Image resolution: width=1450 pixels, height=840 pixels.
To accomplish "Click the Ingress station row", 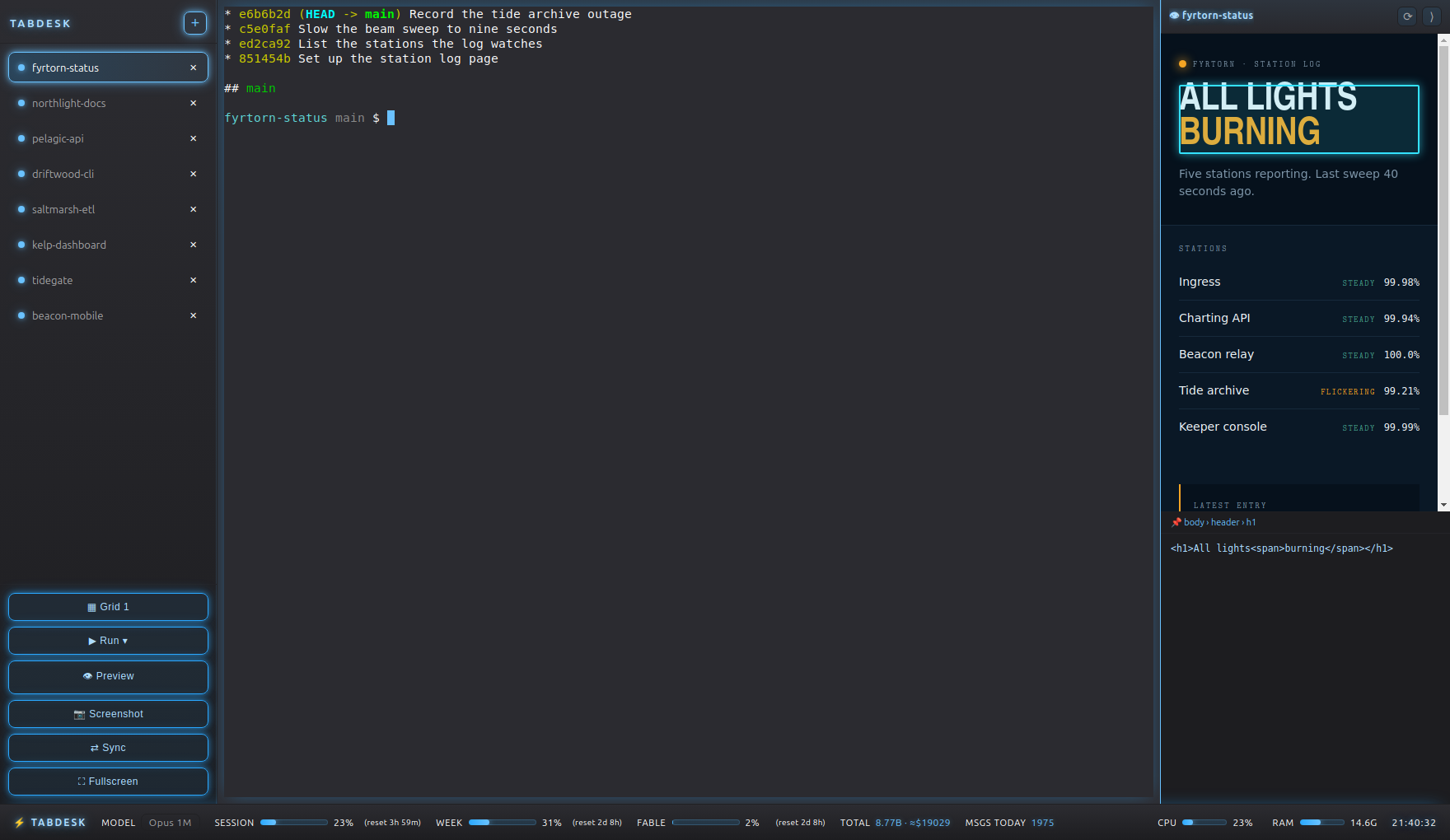I will (x=1298, y=282).
